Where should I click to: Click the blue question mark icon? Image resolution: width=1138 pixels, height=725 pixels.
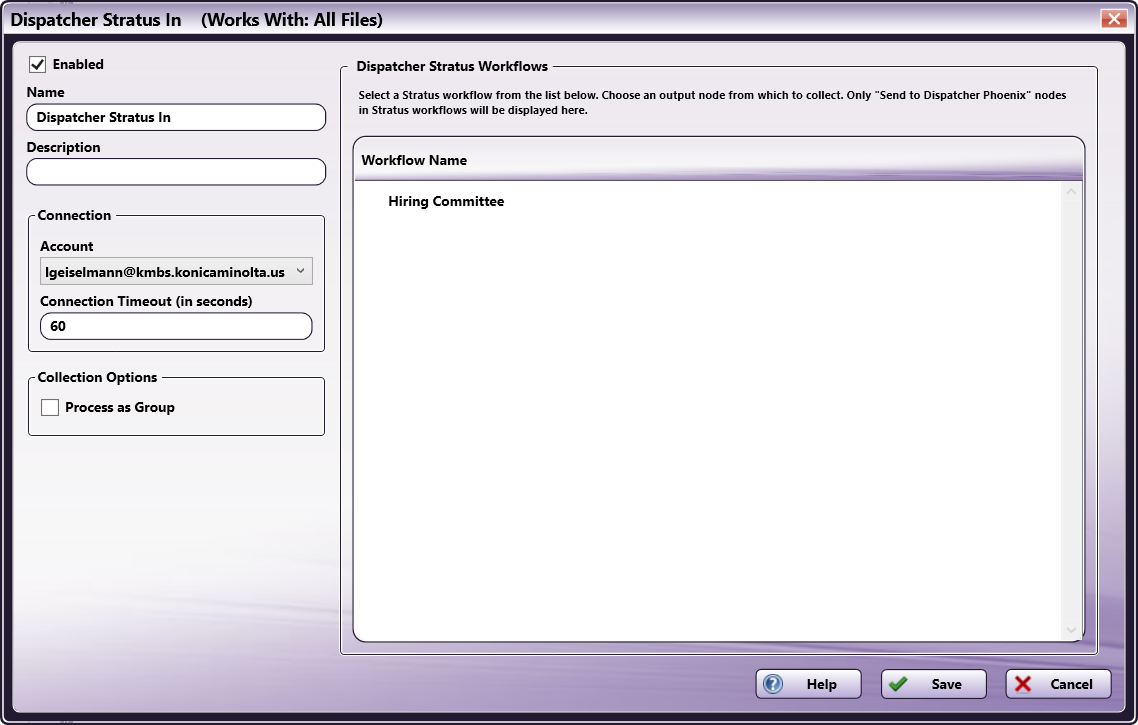(774, 684)
